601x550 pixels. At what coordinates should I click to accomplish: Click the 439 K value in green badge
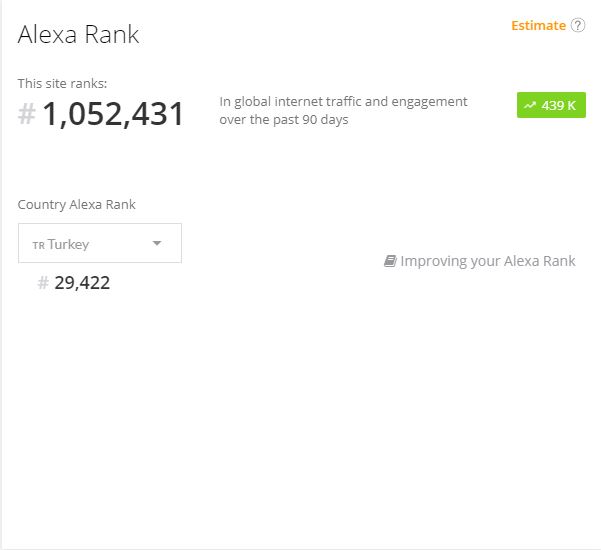coord(558,106)
